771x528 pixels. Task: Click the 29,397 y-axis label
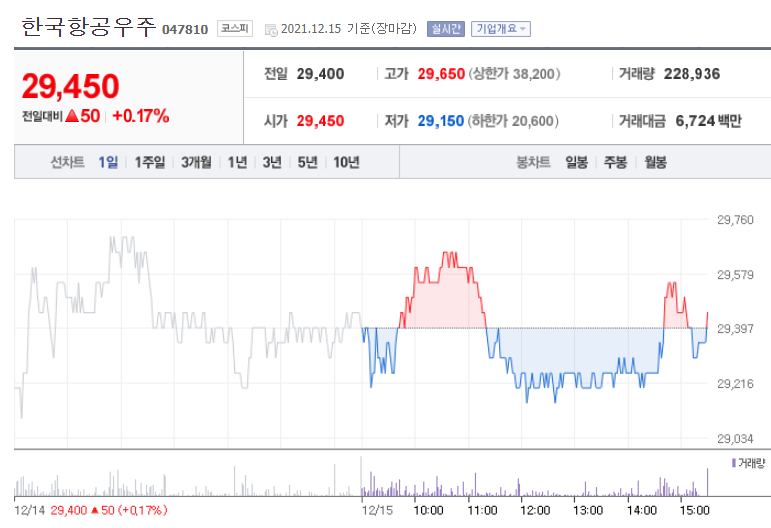coord(735,328)
